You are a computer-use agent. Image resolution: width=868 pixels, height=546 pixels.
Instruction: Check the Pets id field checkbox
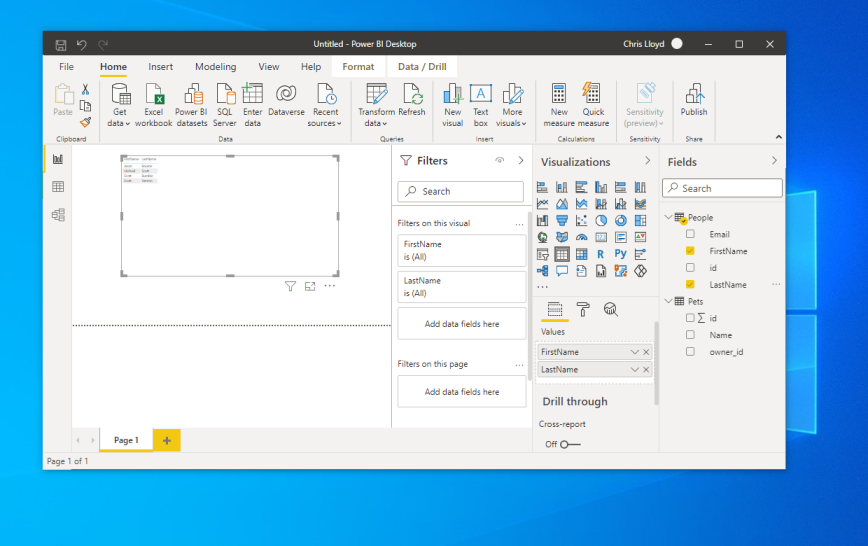click(690, 318)
